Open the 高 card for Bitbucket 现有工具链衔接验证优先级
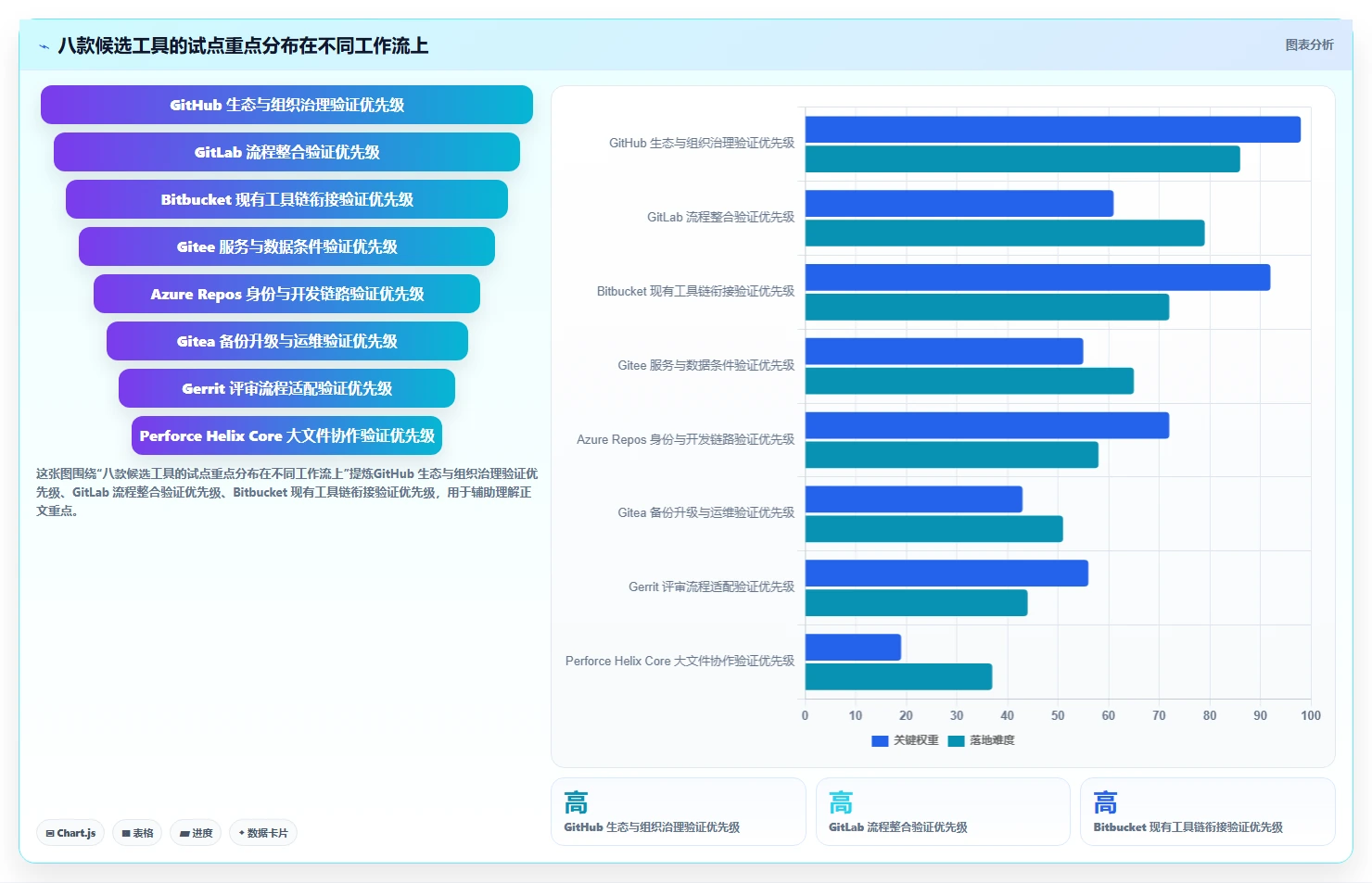Viewport: 1372px width, 883px height. point(1208,812)
